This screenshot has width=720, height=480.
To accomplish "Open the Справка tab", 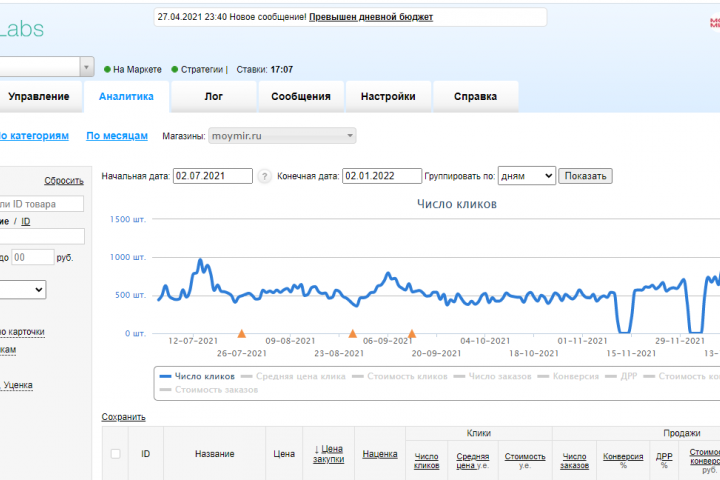I will [x=475, y=96].
